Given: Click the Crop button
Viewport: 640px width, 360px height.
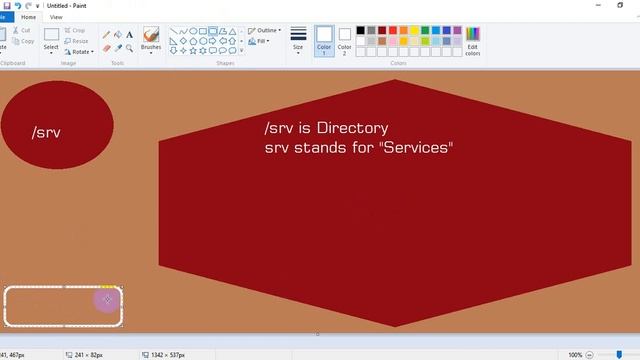Looking at the screenshot, I should (x=75, y=31).
